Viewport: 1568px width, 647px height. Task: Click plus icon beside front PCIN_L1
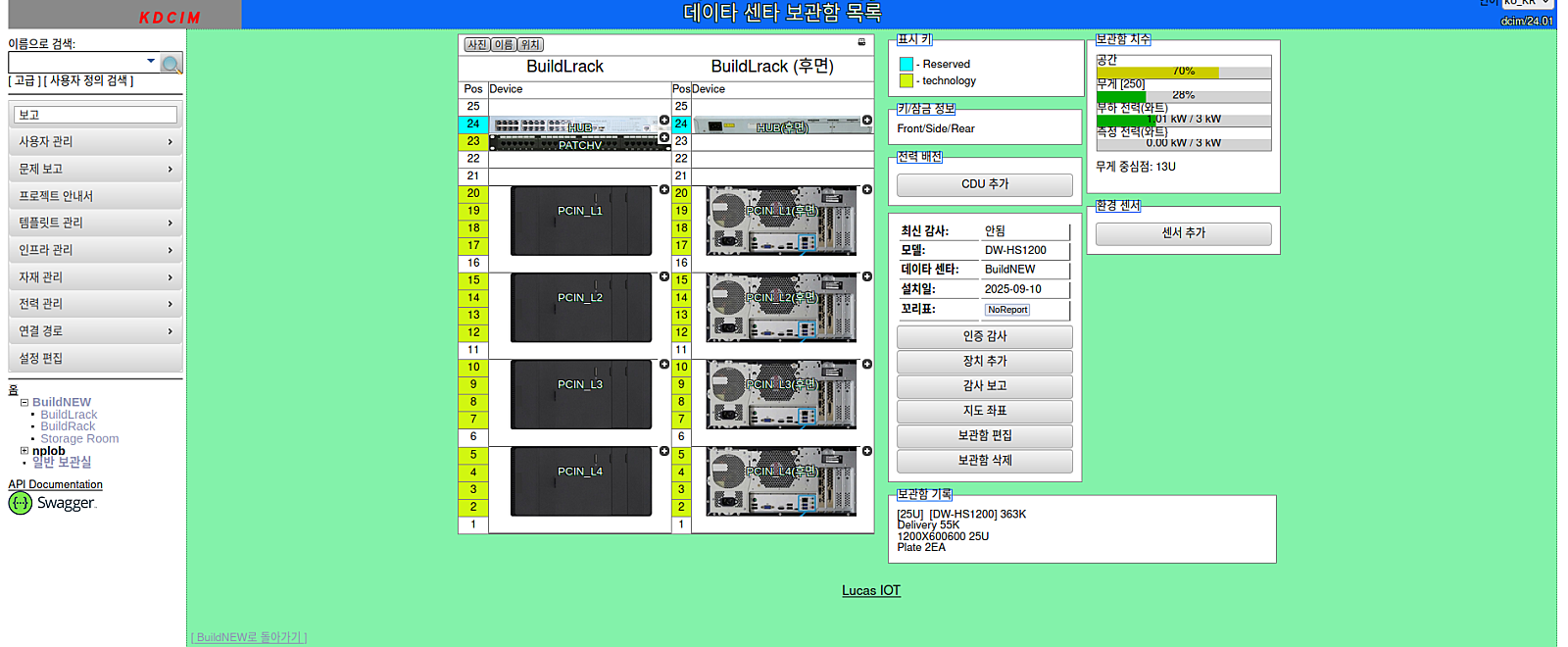664,190
